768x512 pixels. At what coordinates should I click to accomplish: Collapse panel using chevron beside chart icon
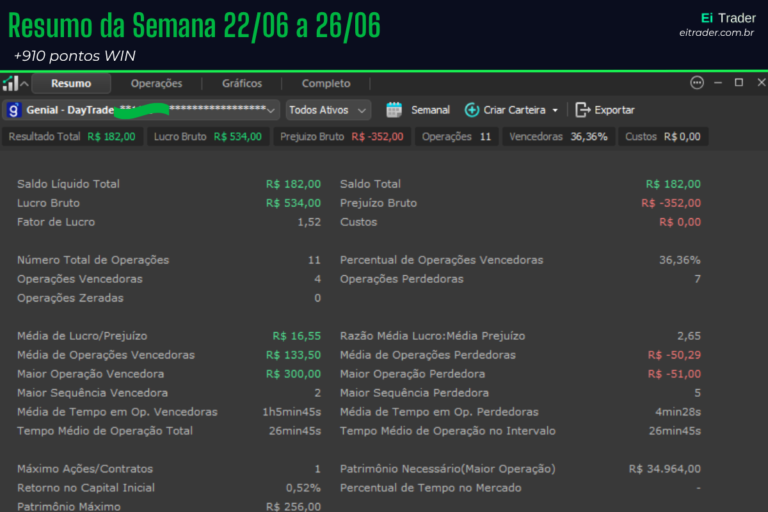pyautogui.click(x=24, y=84)
